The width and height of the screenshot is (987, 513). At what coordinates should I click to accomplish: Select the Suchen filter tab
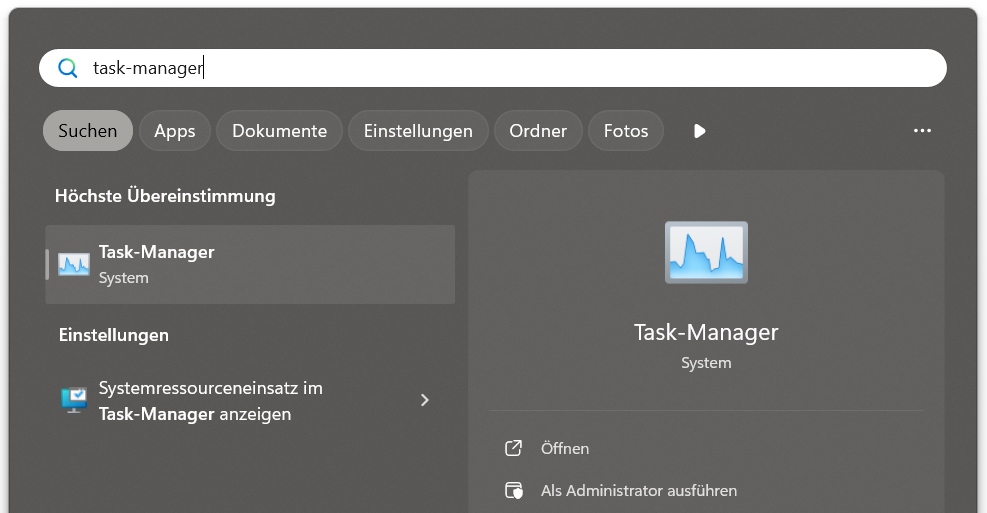pyautogui.click(x=88, y=131)
